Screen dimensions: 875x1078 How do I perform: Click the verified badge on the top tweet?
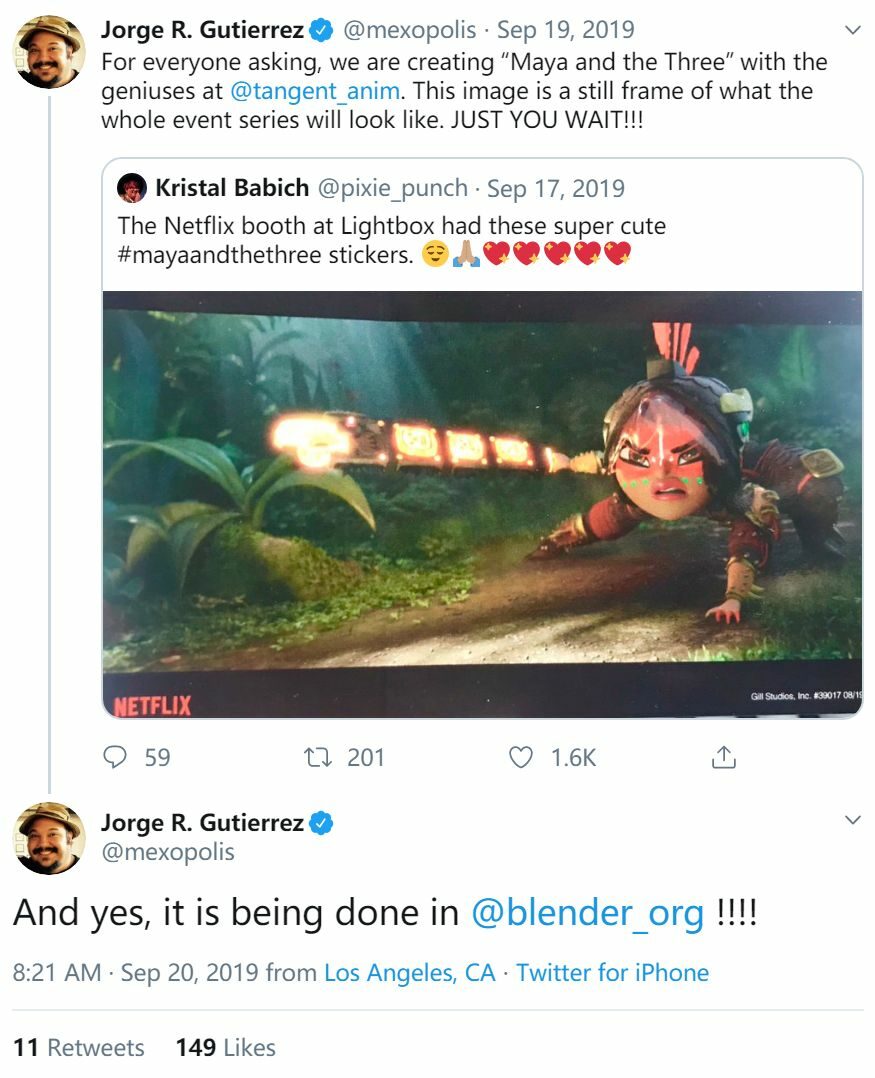[321, 31]
